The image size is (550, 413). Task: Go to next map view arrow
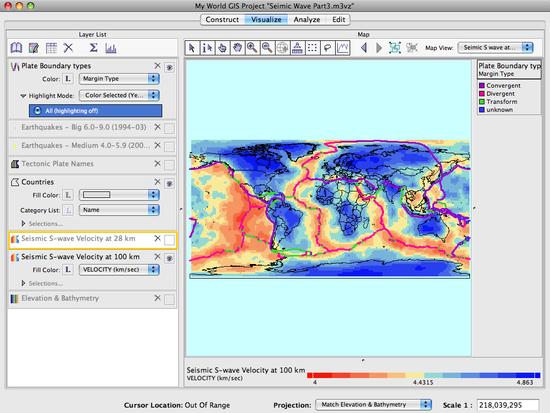[379, 47]
